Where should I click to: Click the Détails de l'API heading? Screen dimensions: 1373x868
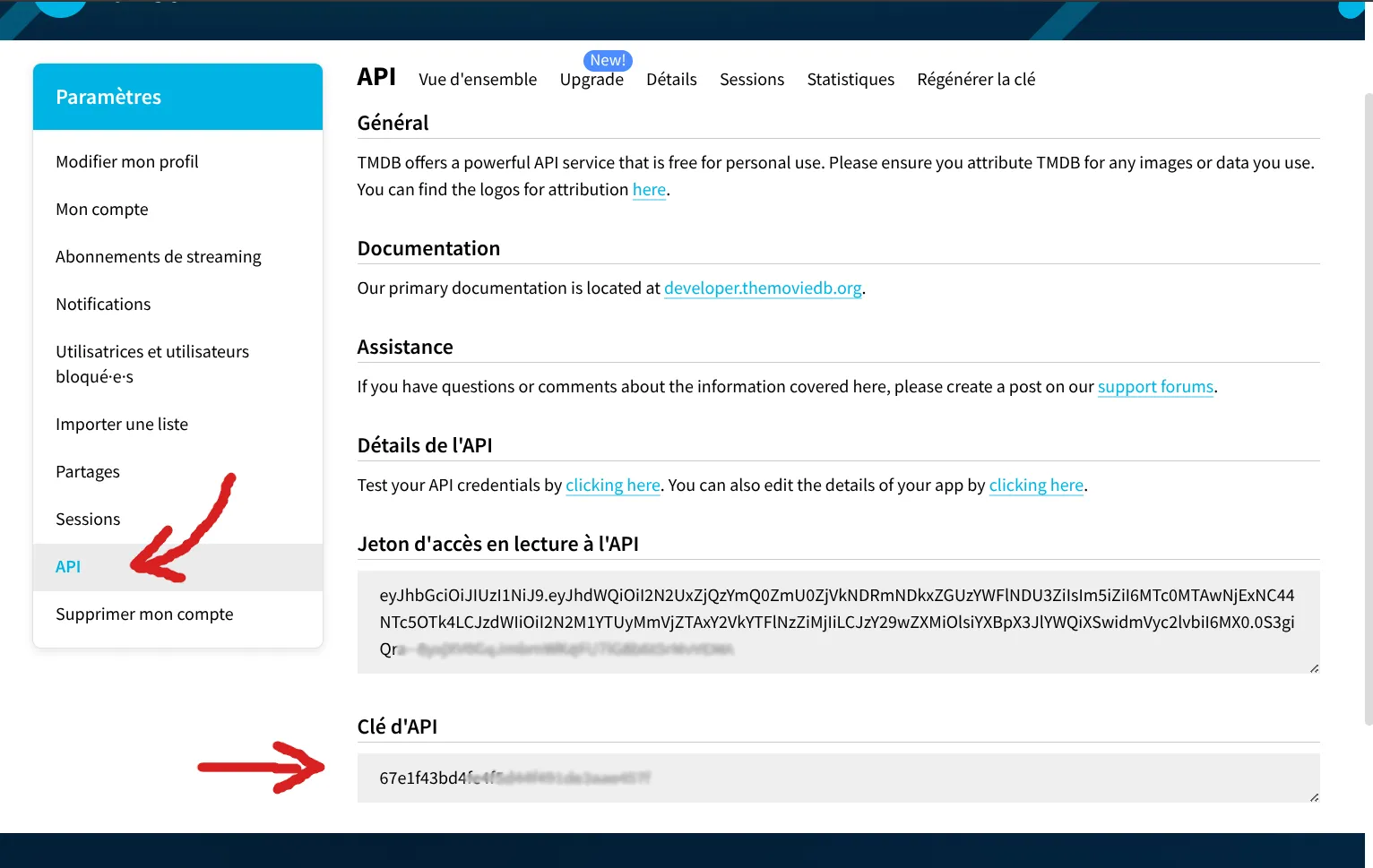(x=425, y=445)
